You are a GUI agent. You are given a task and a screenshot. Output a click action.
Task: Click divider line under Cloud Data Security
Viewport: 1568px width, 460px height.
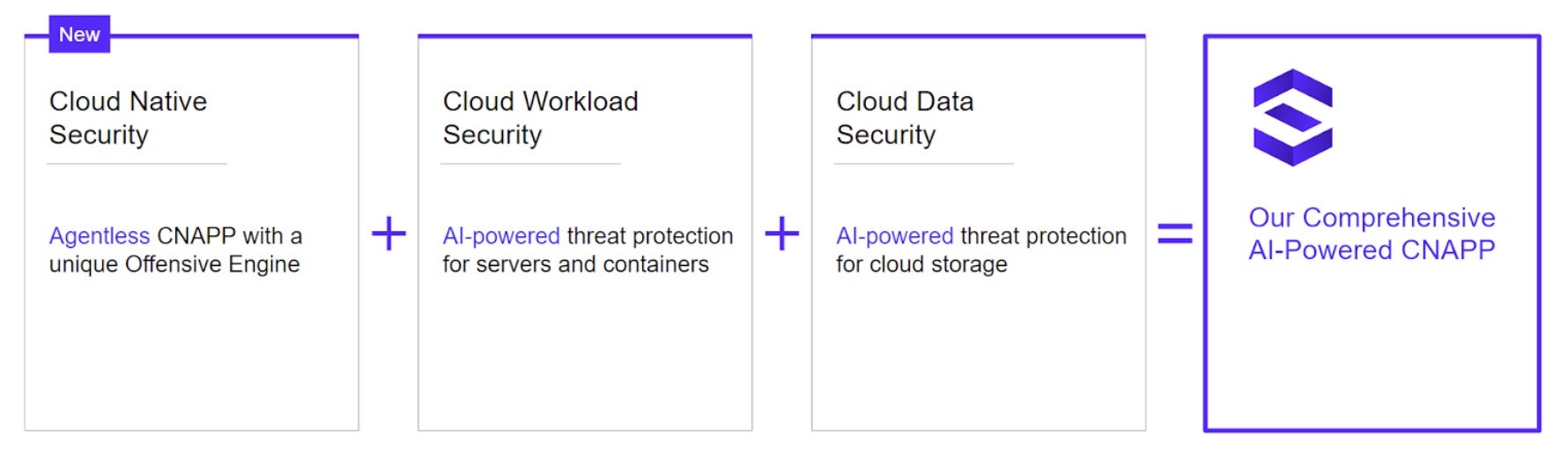[x=924, y=164]
